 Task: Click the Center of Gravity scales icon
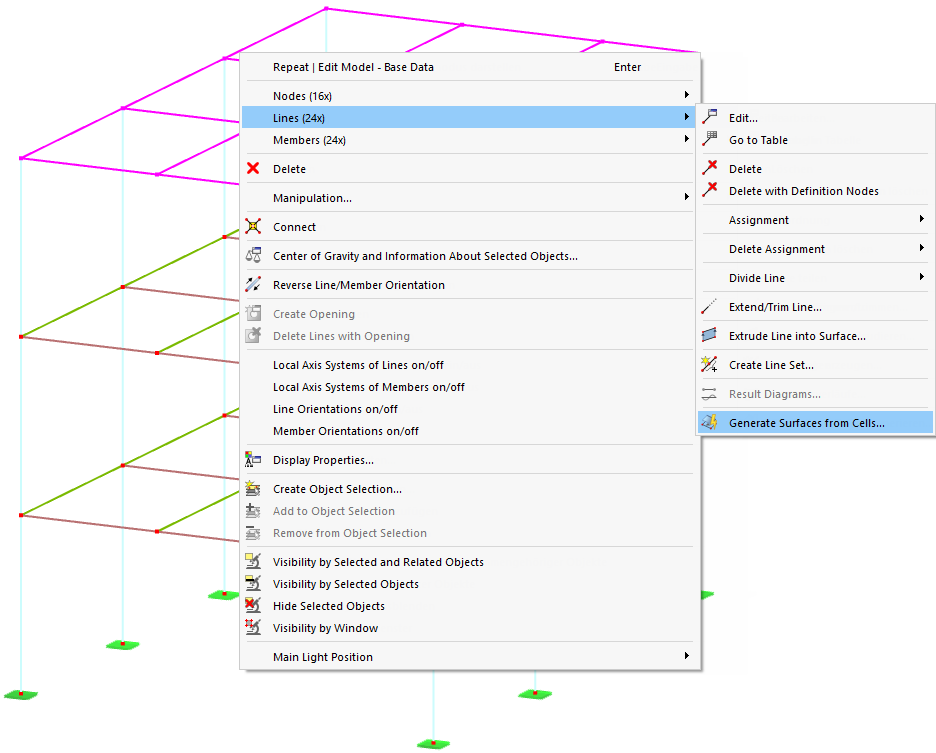coord(253,256)
